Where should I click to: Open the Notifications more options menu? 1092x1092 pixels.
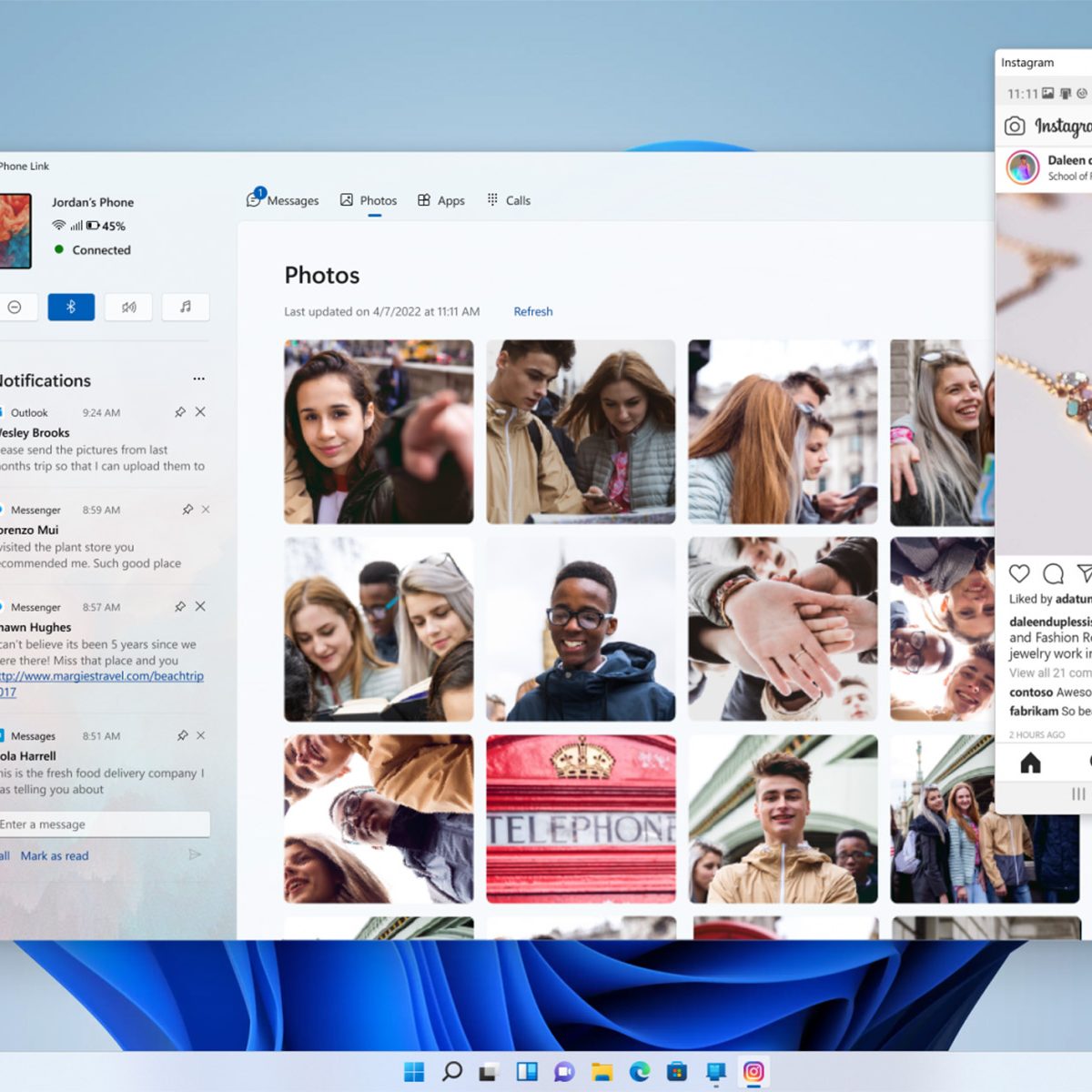pyautogui.click(x=198, y=379)
